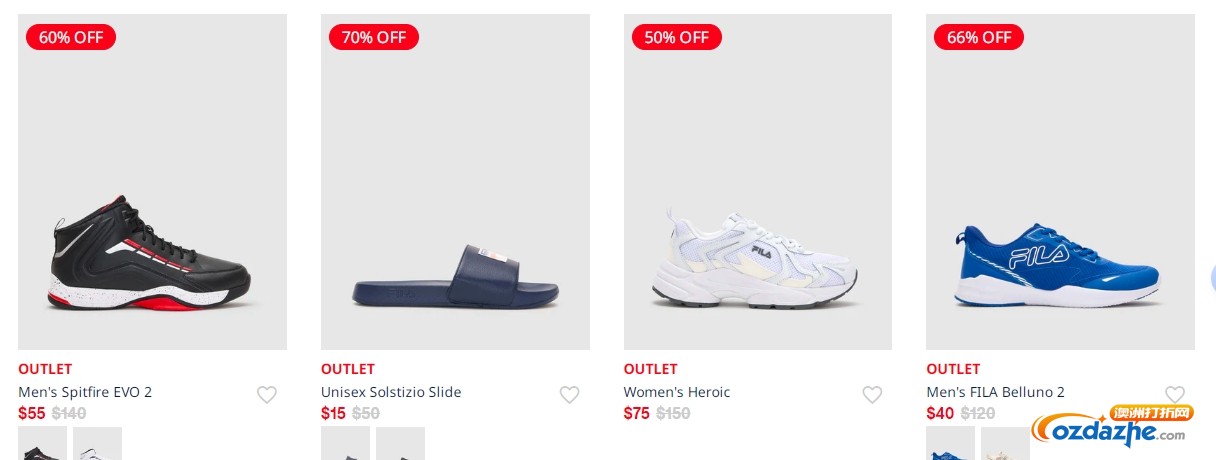Pick blue color swatch under FILA Belluno 2

950,444
